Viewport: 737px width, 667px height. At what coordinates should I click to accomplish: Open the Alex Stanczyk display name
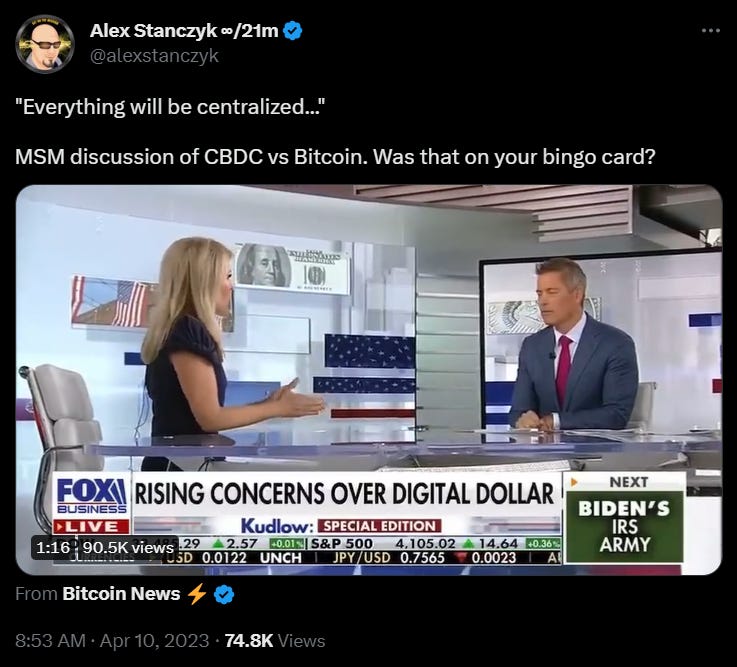(184, 31)
